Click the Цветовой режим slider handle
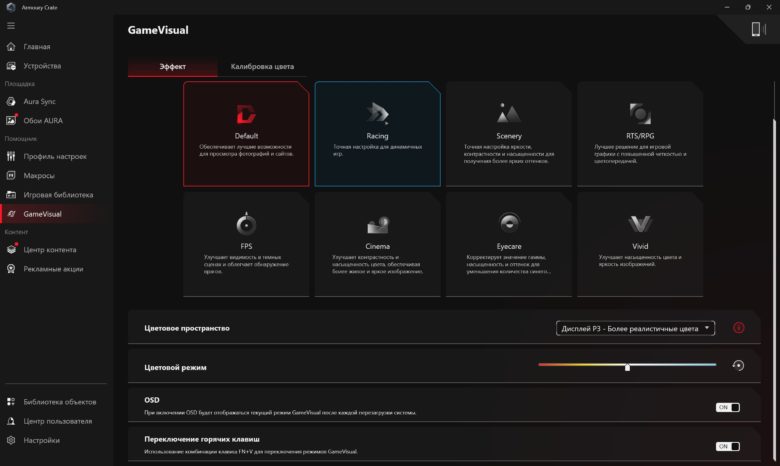 pos(627,367)
